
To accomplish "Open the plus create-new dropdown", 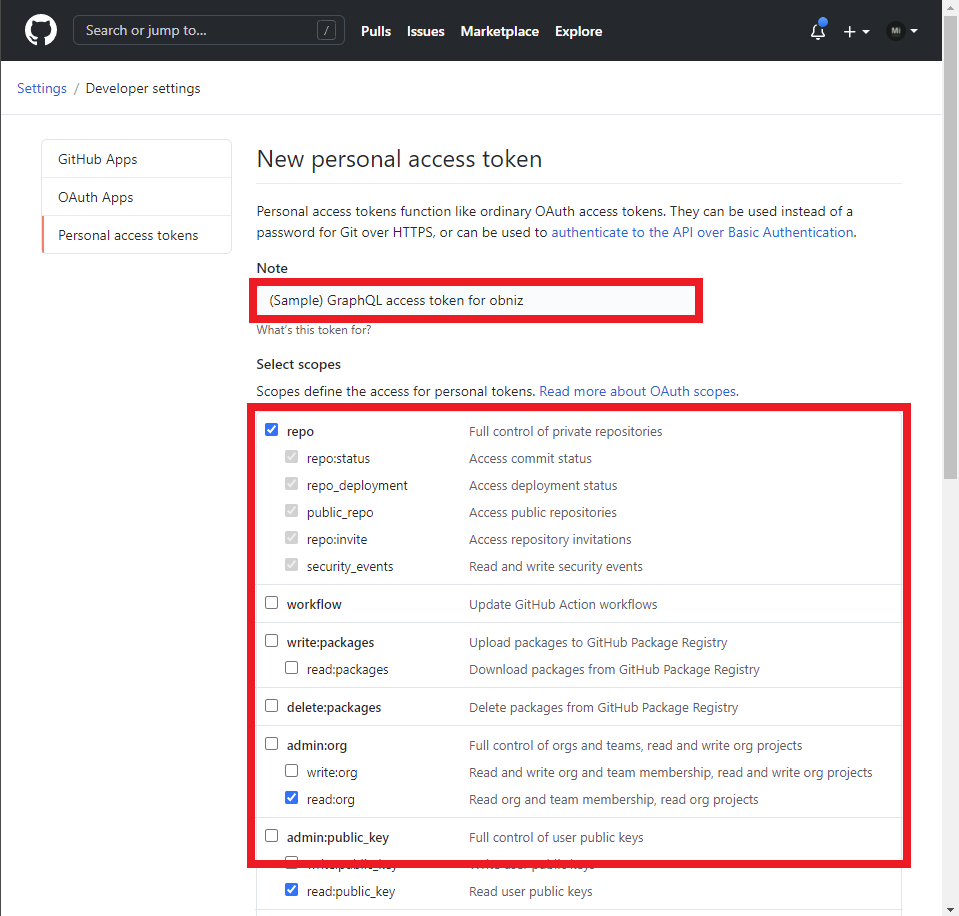I will tap(855, 31).
